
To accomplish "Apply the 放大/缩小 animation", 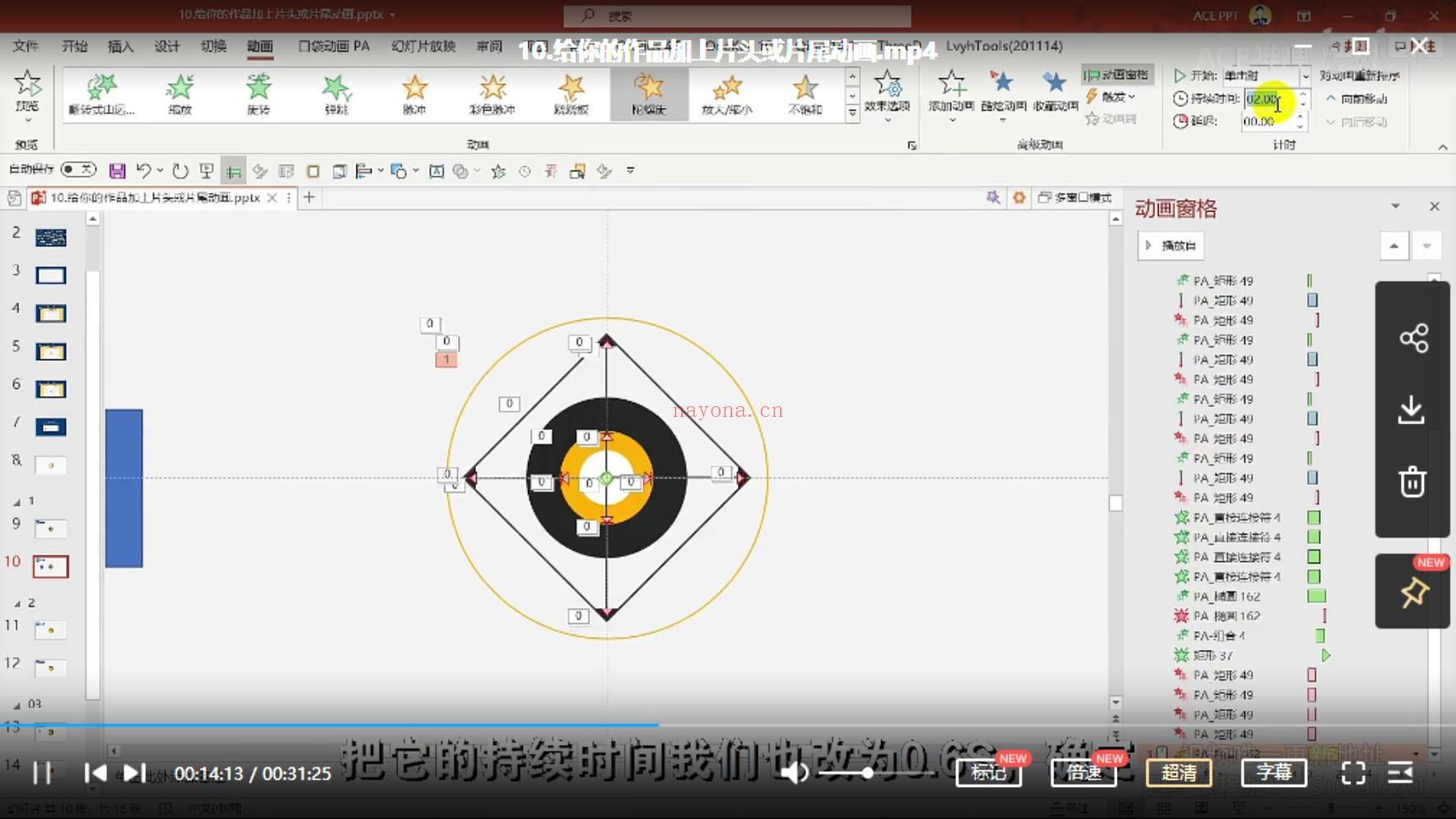I will pyautogui.click(x=726, y=94).
